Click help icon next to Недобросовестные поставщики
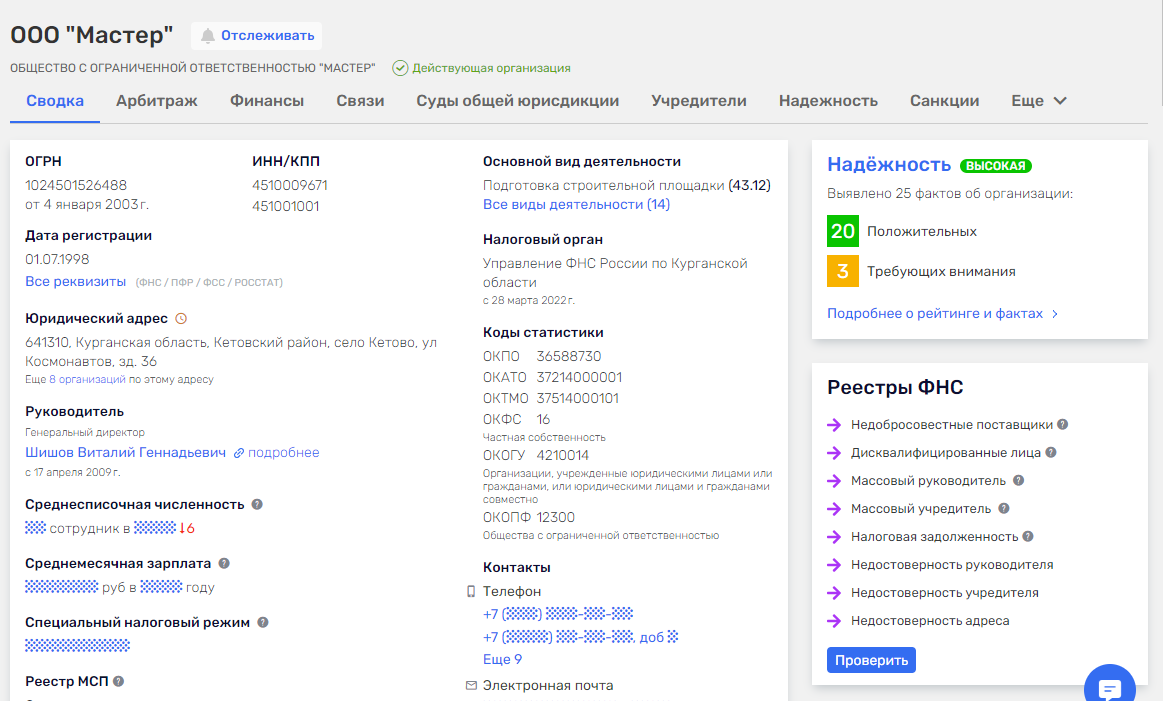Viewport: 1163px width, 701px height. pos(1063,424)
